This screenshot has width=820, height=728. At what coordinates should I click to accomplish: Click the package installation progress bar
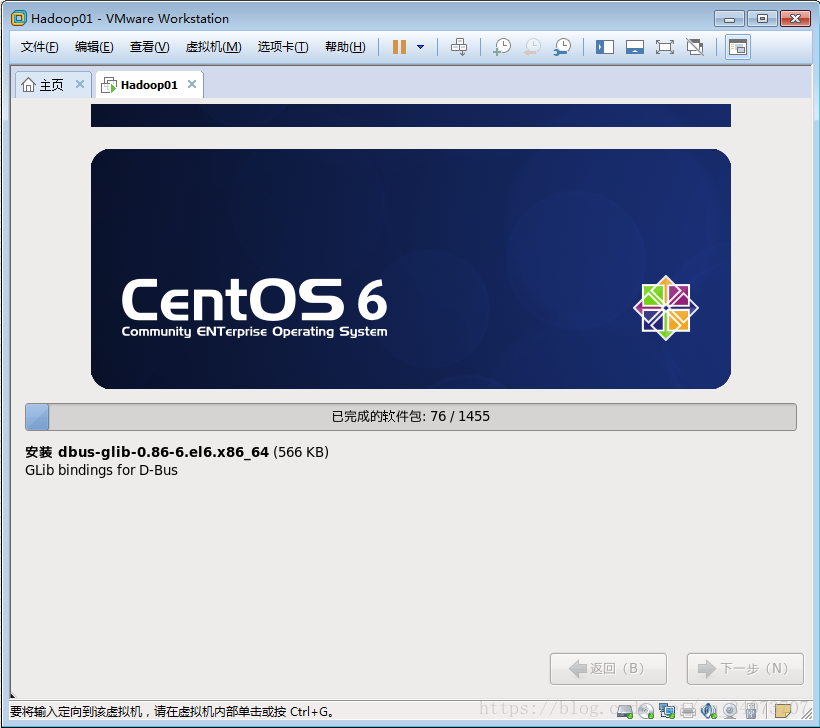click(x=411, y=417)
